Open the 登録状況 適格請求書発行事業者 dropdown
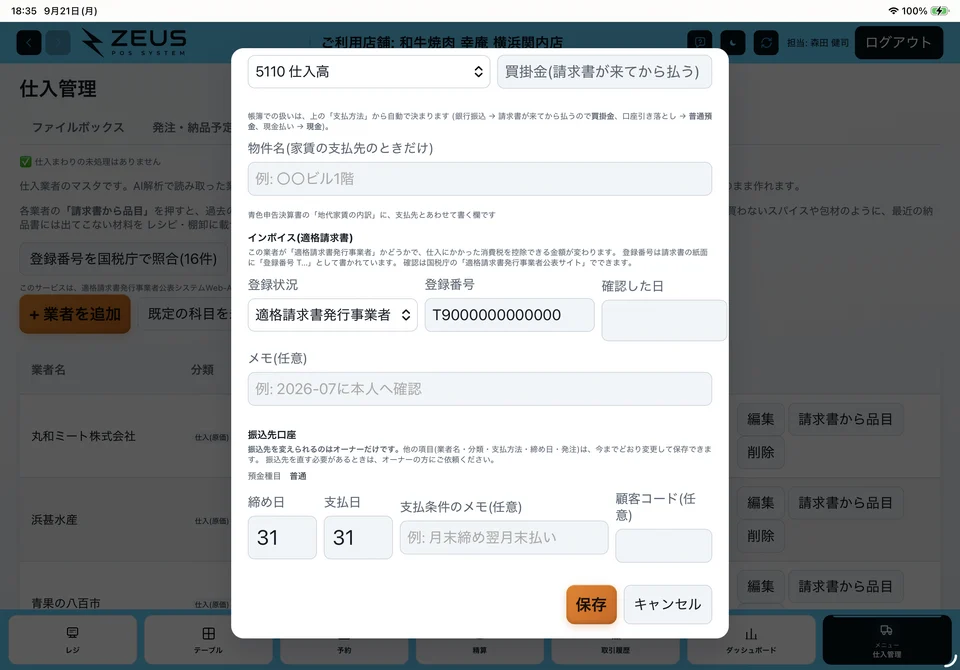The width and height of the screenshot is (960, 670). [332, 315]
